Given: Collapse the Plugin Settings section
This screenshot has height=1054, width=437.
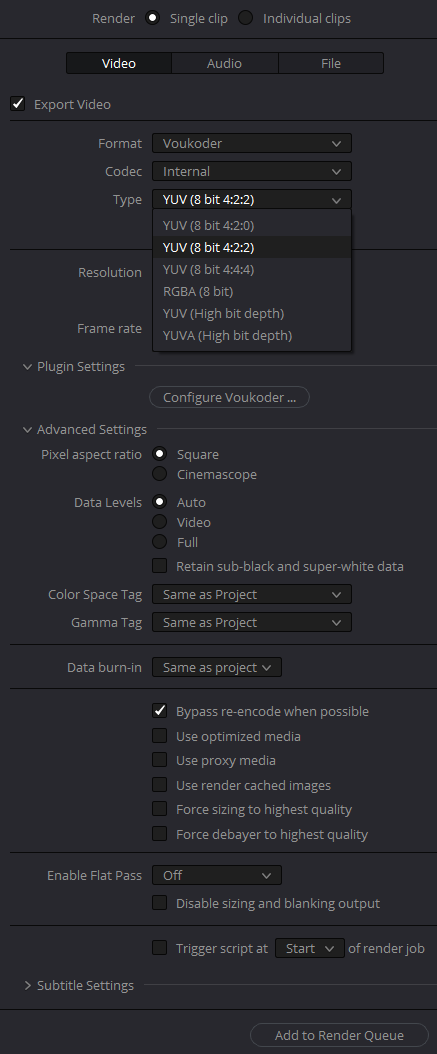Looking at the screenshot, I should click(28, 367).
